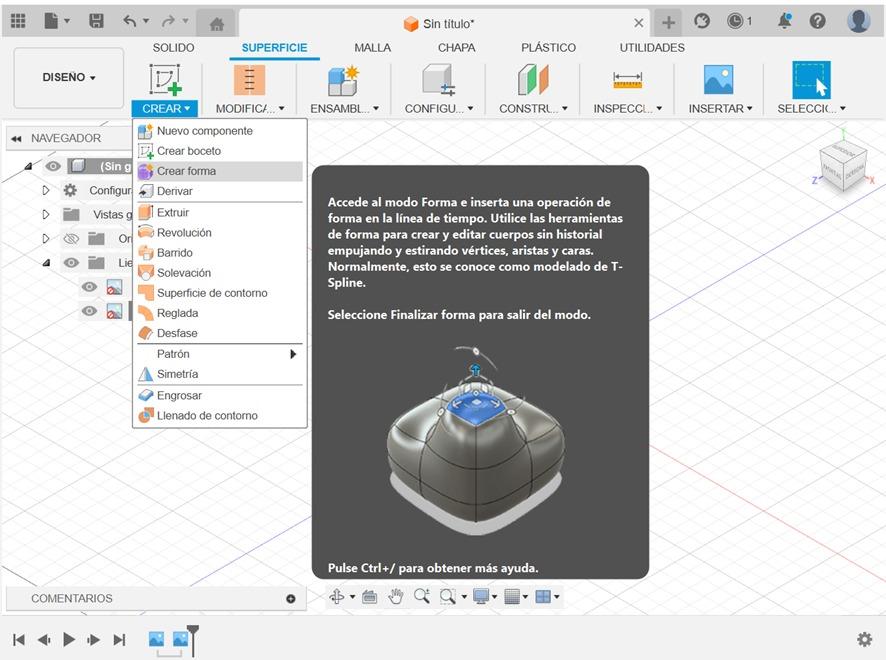
Task: Open the ENSAMBLAR dropdown
Action: pos(344,108)
